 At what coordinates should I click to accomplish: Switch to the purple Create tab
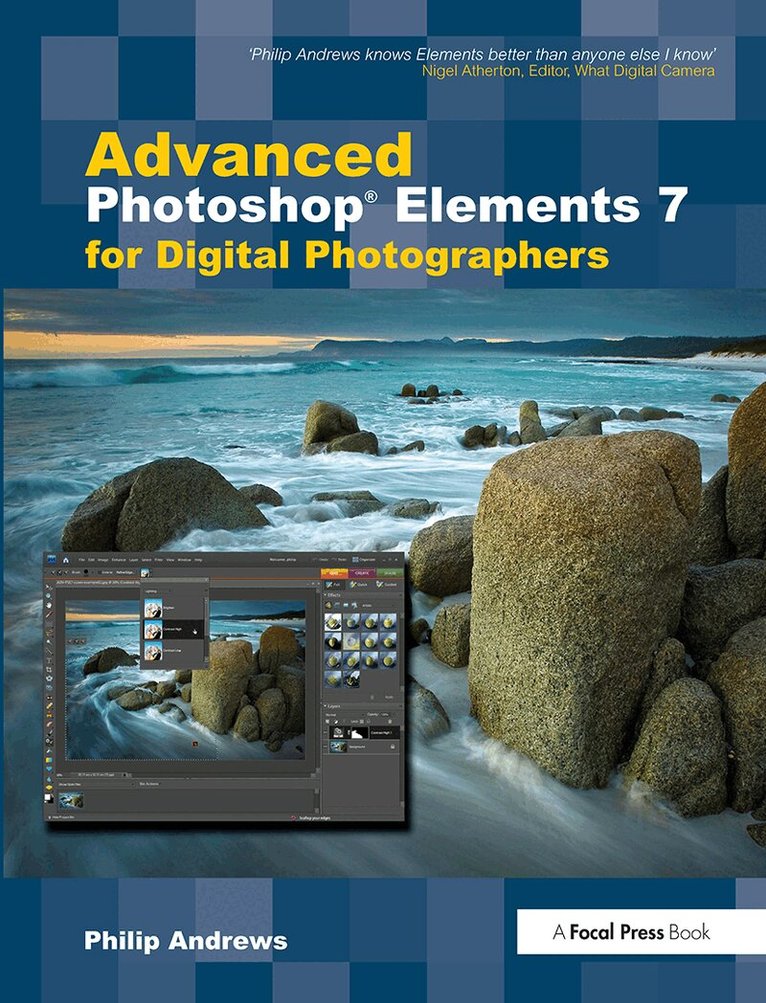[361, 571]
